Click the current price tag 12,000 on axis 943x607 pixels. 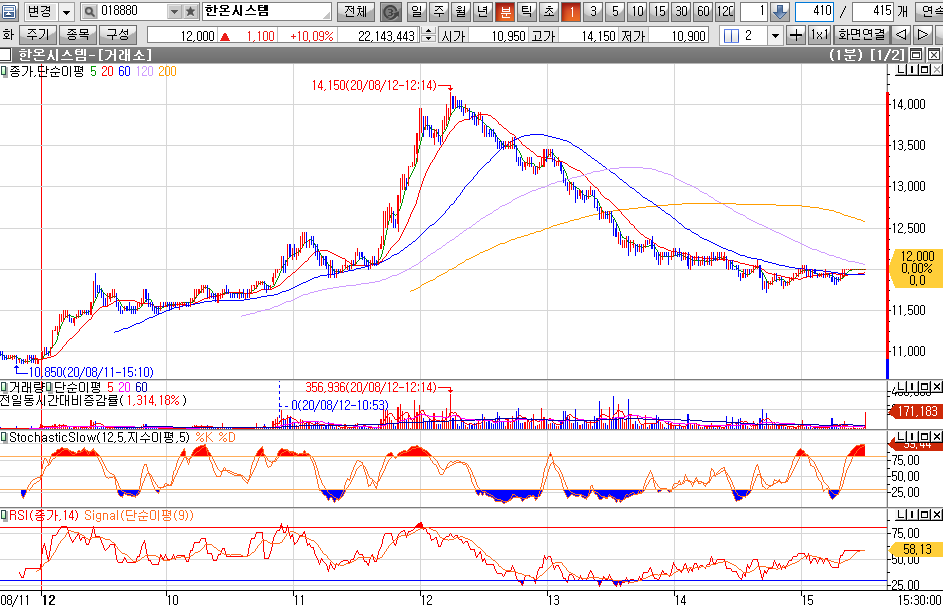917,268
